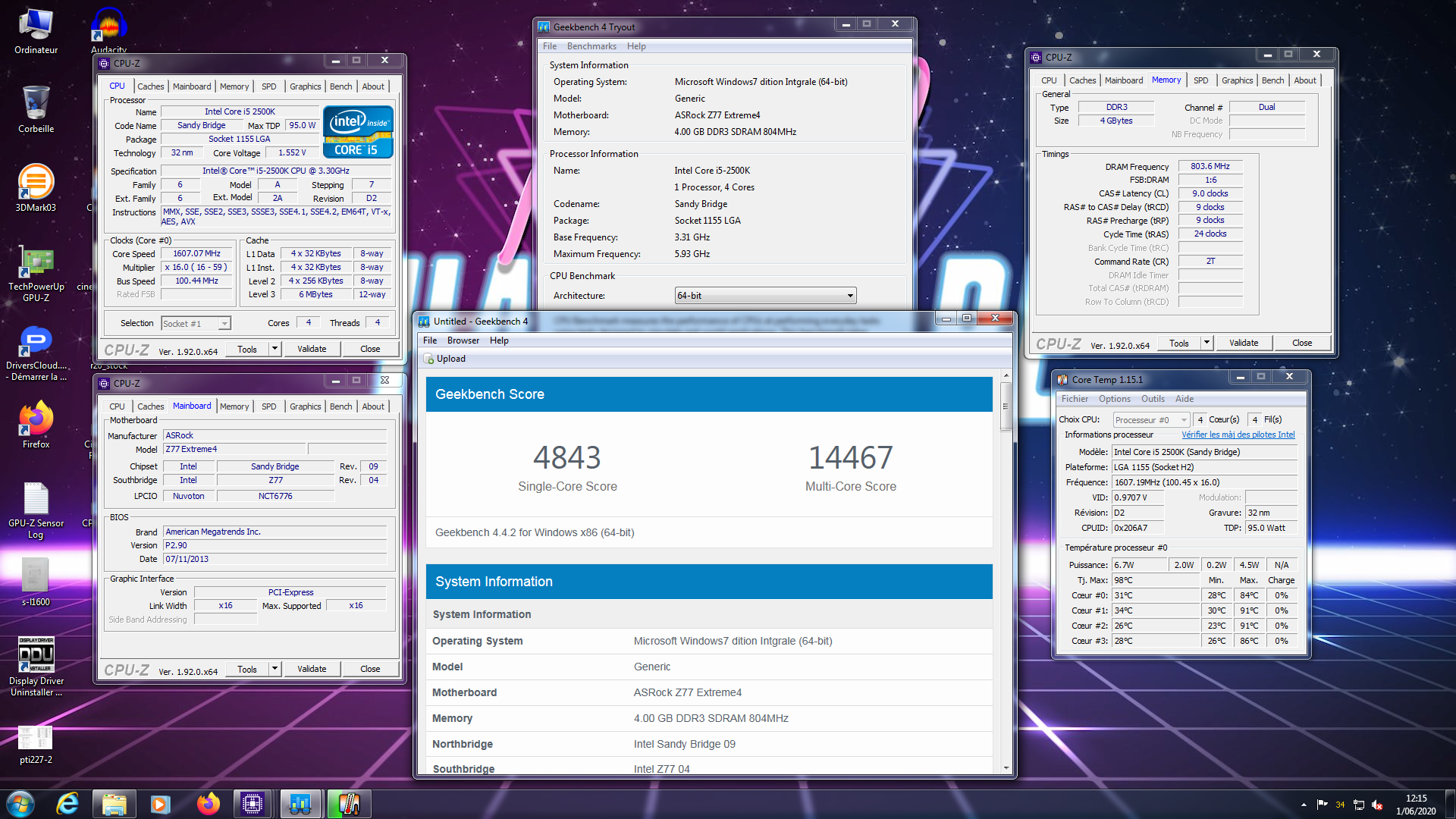Viewport: 1456px width, 819px height.
Task: Open the DriversCloud desktop shortcut
Action: click(36, 353)
